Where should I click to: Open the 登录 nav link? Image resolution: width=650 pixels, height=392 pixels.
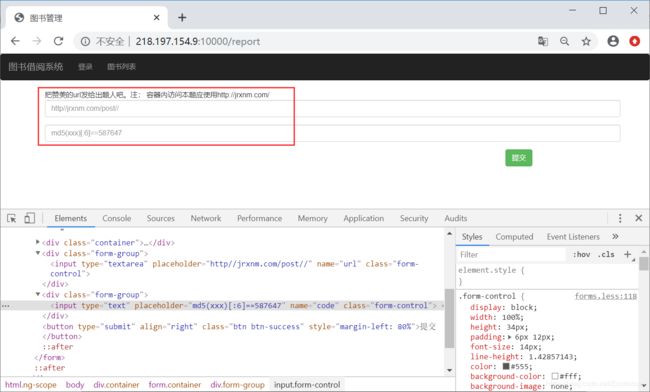(85, 67)
